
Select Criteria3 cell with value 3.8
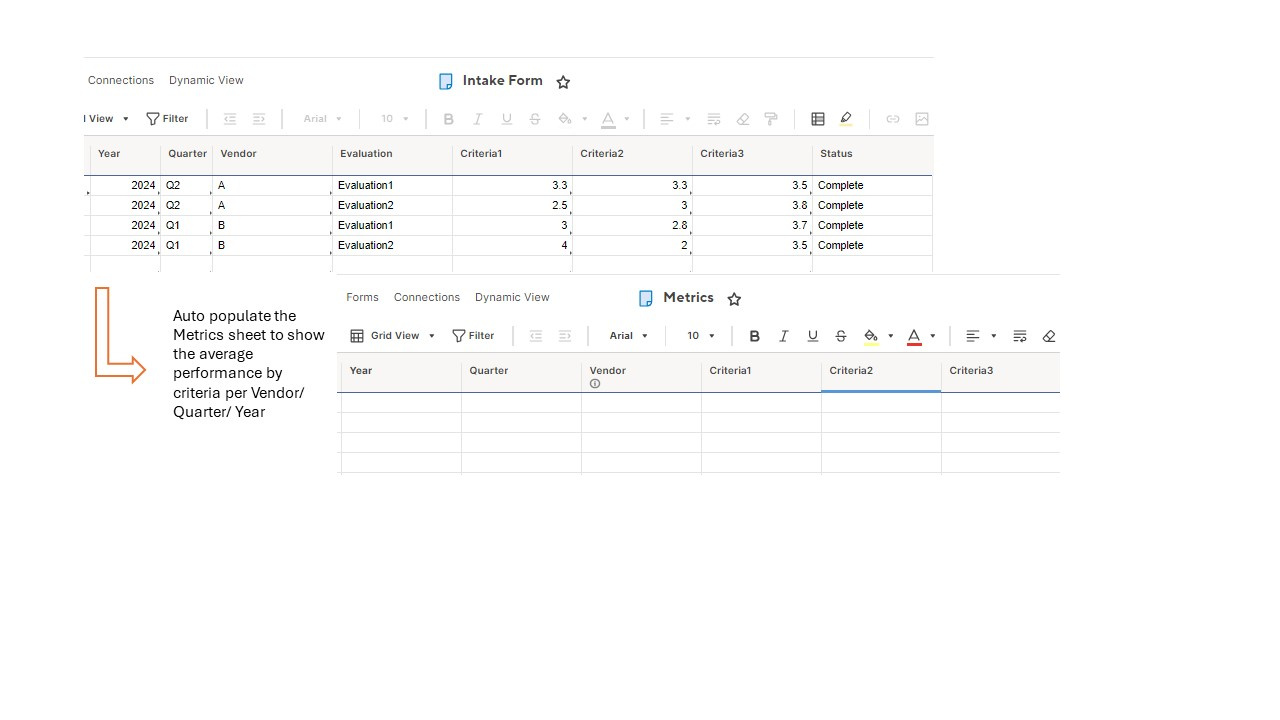[752, 205]
